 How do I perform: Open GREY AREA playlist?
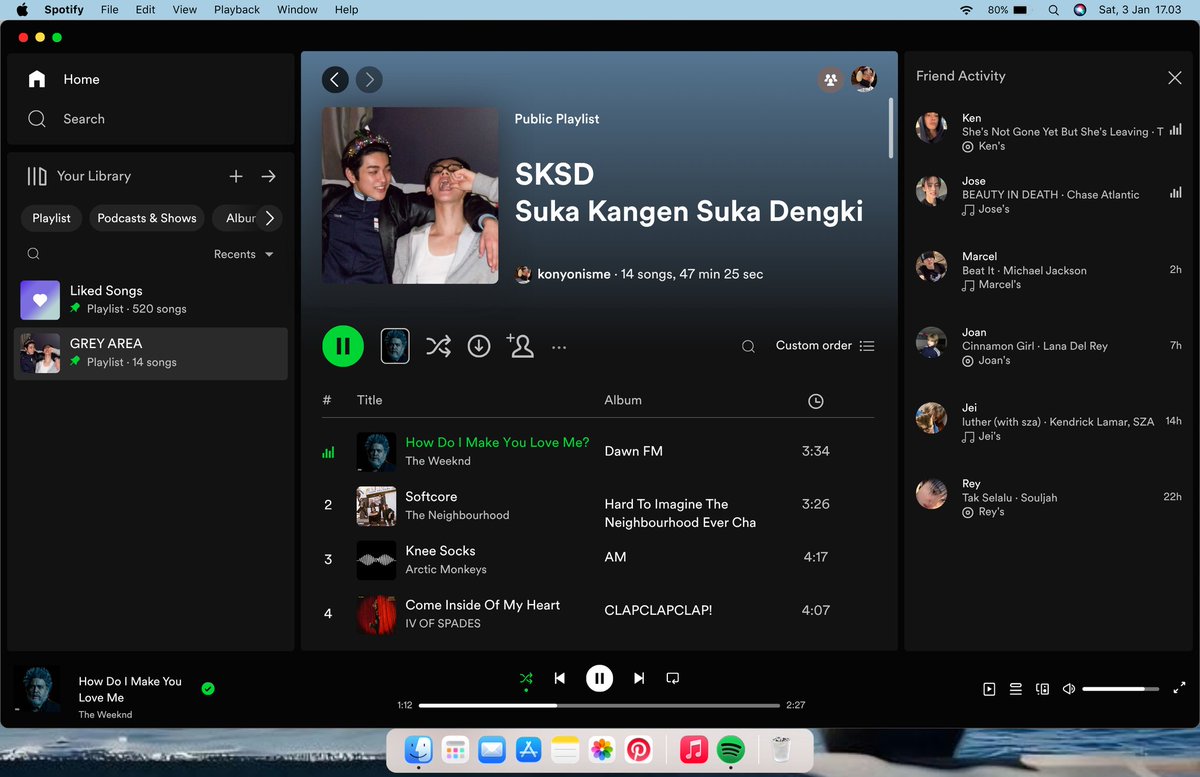click(x=151, y=353)
